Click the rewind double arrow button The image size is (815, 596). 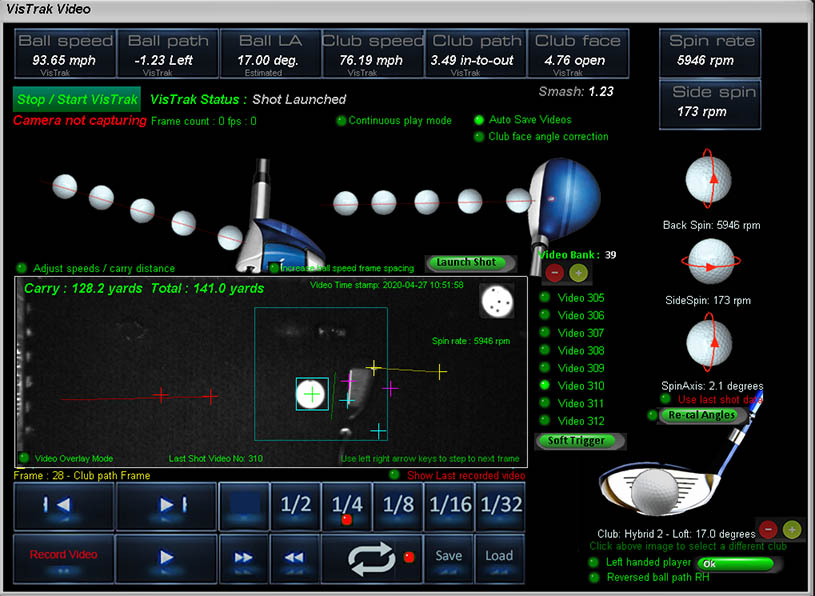(x=295, y=558)
